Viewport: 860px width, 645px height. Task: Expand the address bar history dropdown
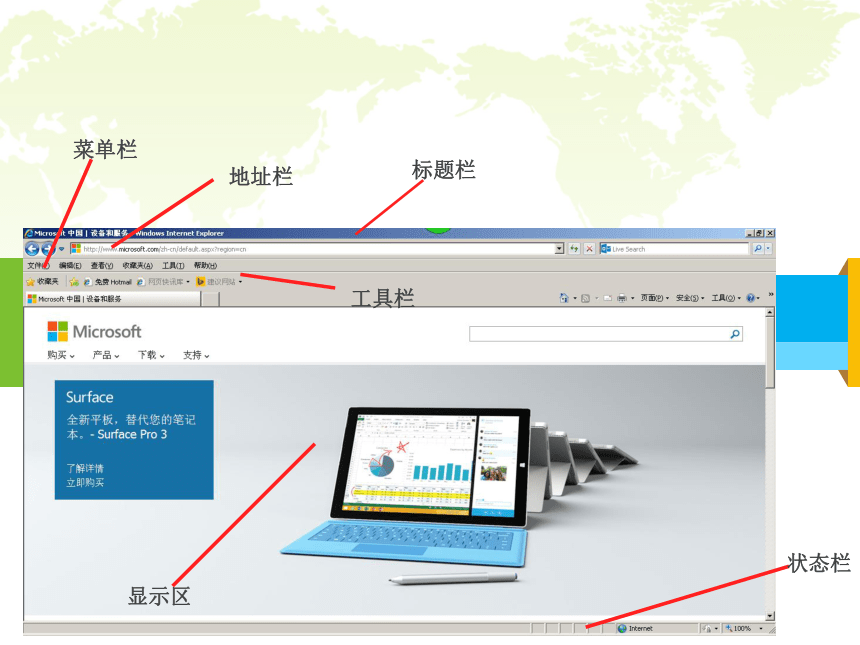tap(559, 249)
